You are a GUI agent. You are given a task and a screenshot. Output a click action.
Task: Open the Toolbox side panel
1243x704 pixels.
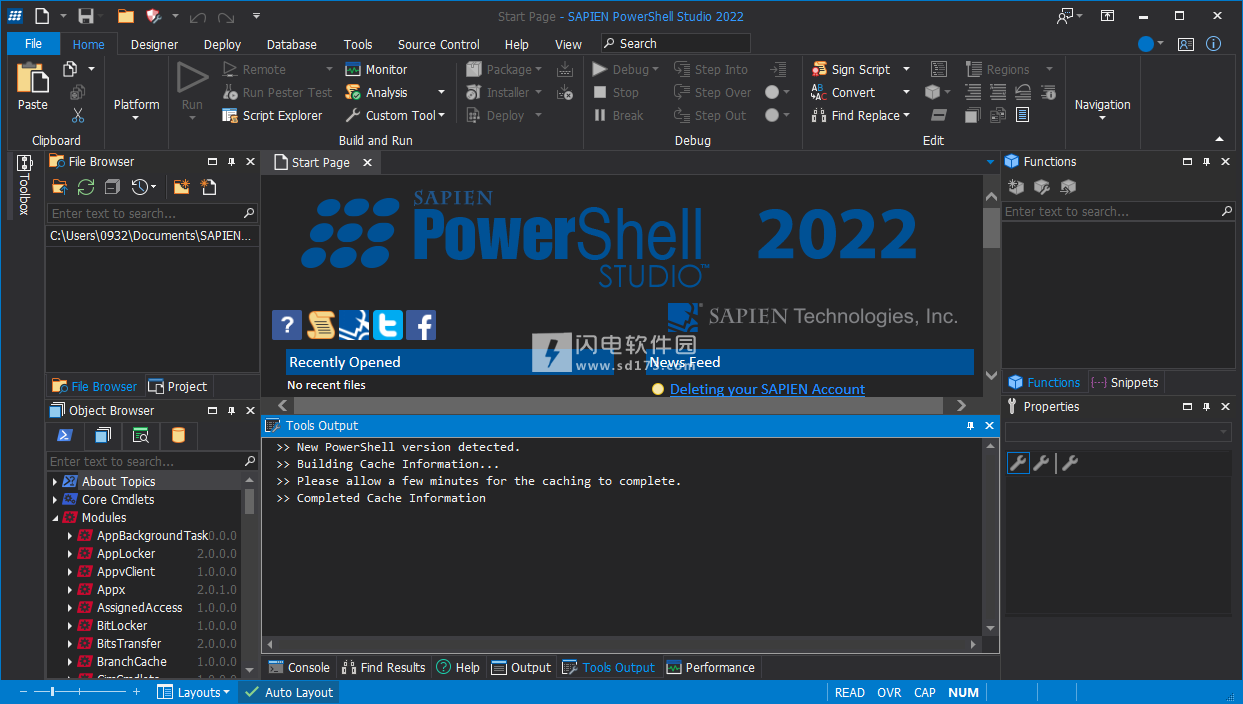point(25,185)
